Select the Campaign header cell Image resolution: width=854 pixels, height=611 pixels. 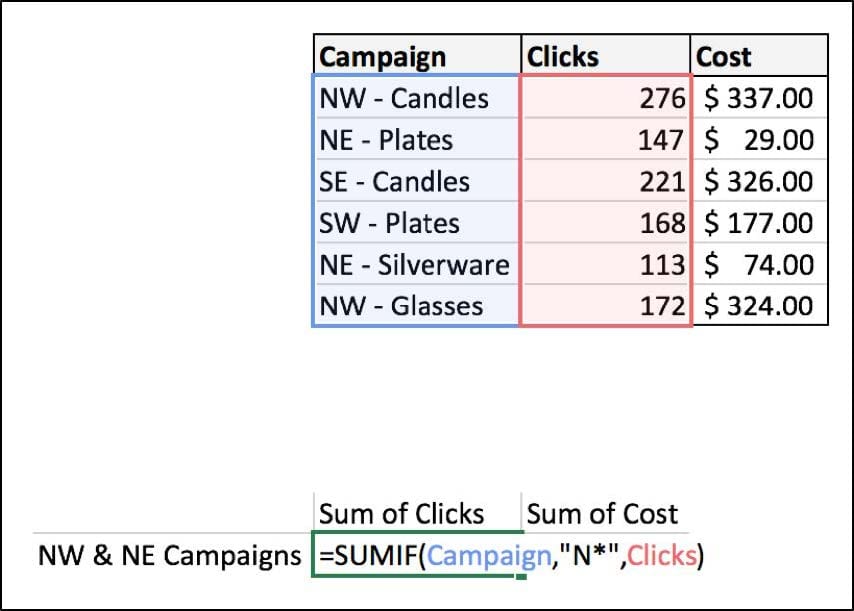417,56
